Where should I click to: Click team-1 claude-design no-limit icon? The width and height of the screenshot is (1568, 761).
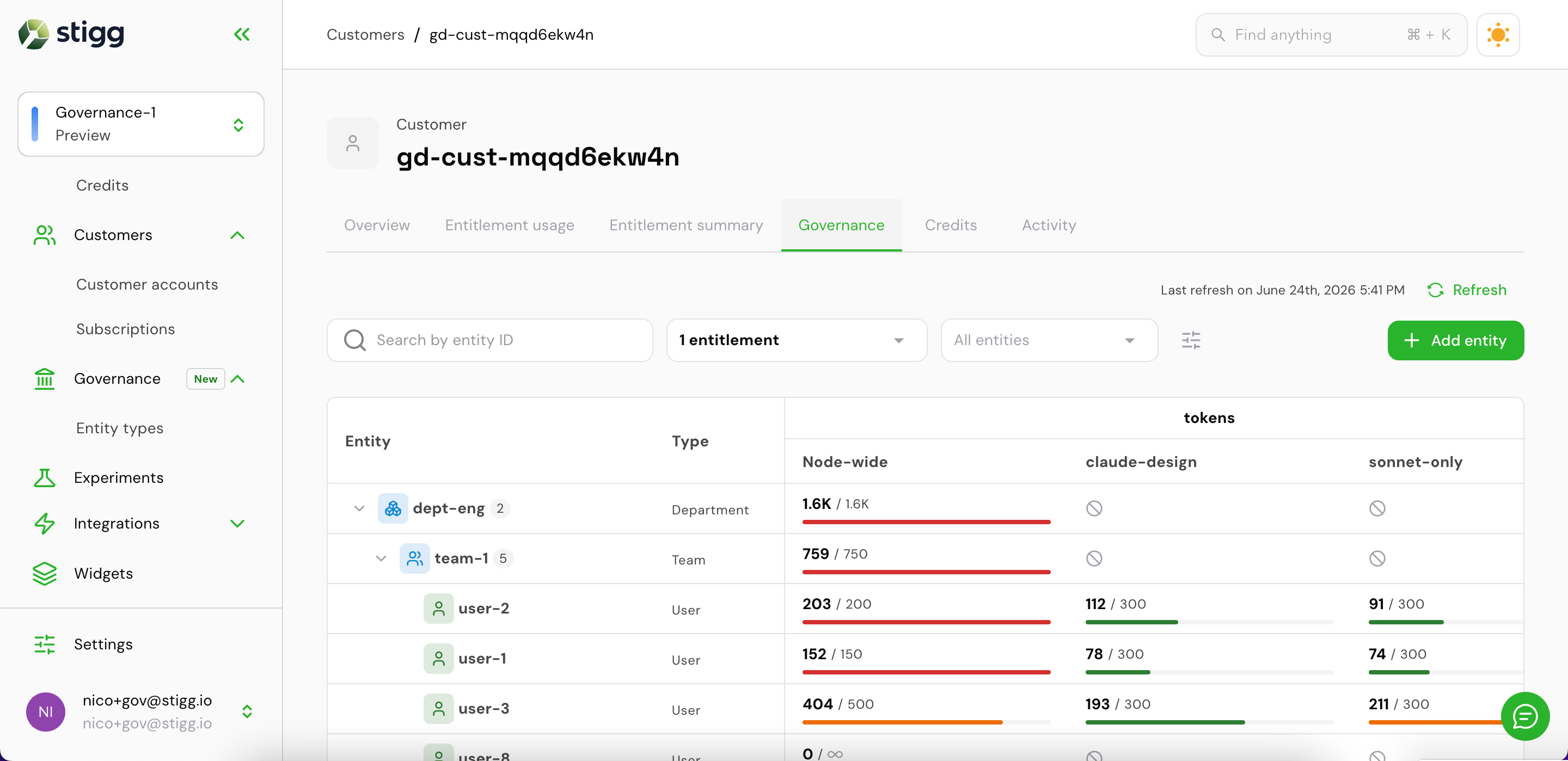(1094, 559)
